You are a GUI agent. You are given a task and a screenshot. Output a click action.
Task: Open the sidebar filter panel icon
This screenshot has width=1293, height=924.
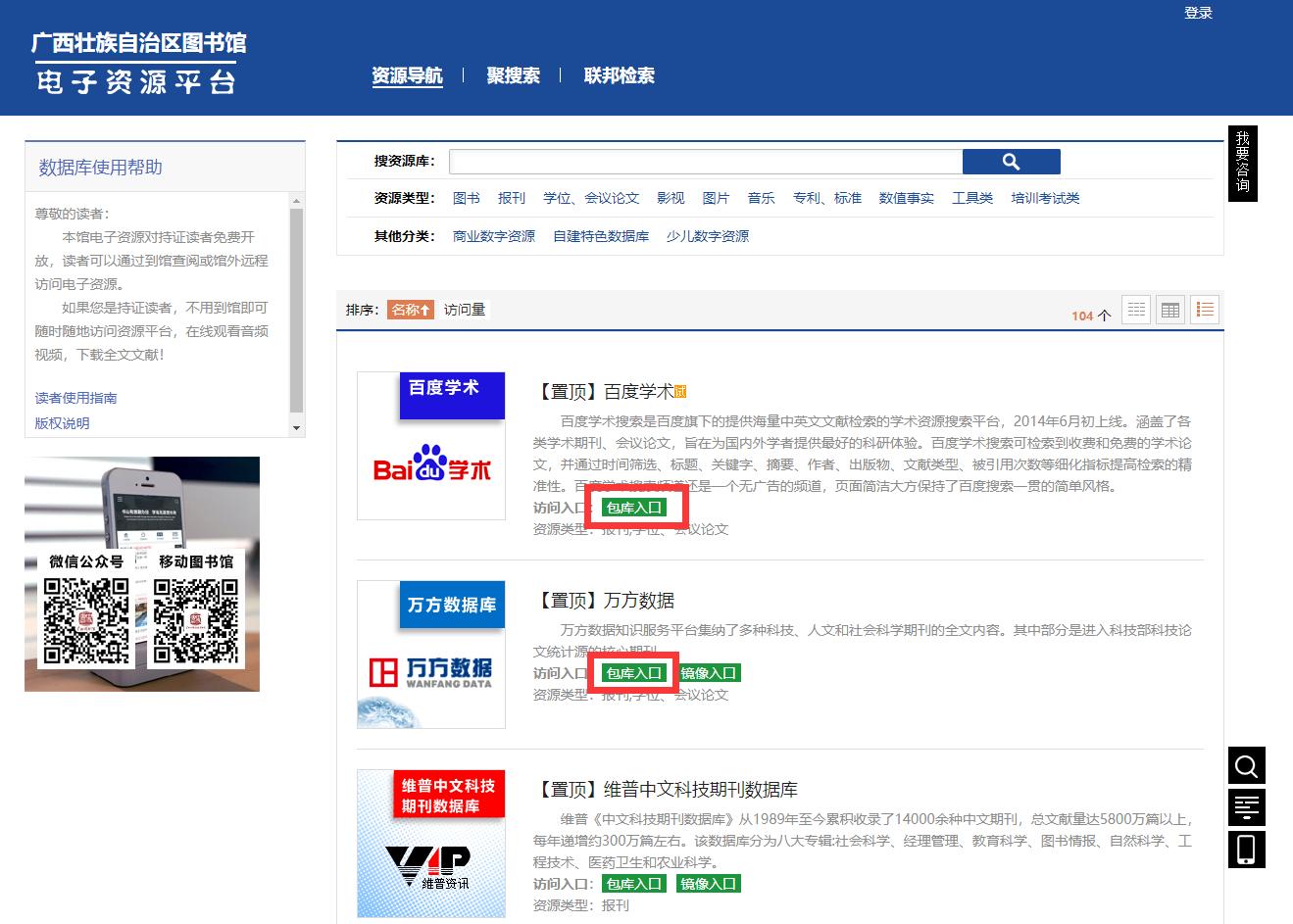[x=1246, y=807]
